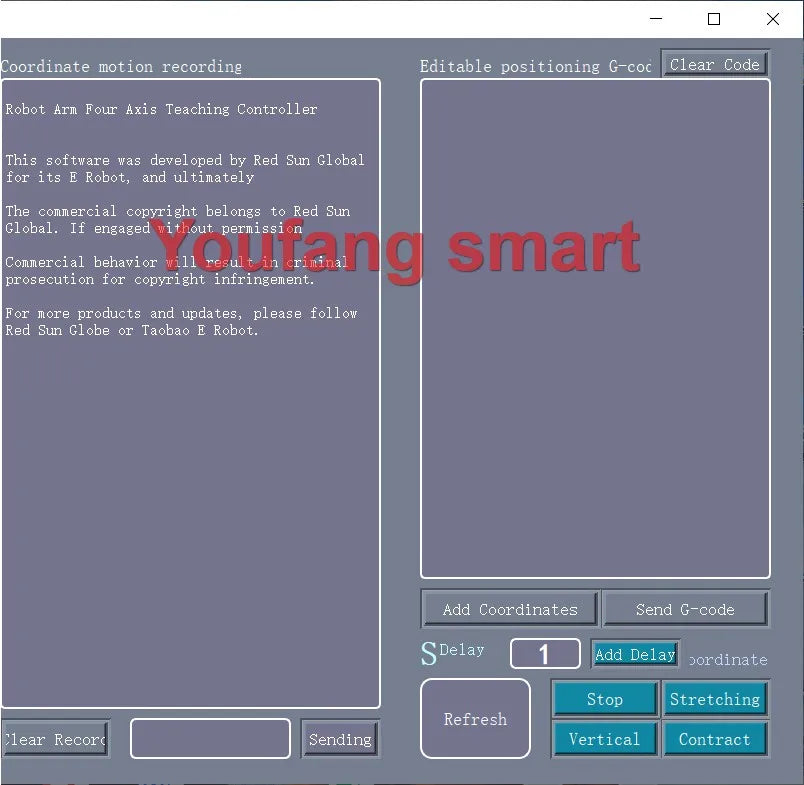Click the text field beside Sending button
The image size is (804, 785).
(x=210, y=739)
